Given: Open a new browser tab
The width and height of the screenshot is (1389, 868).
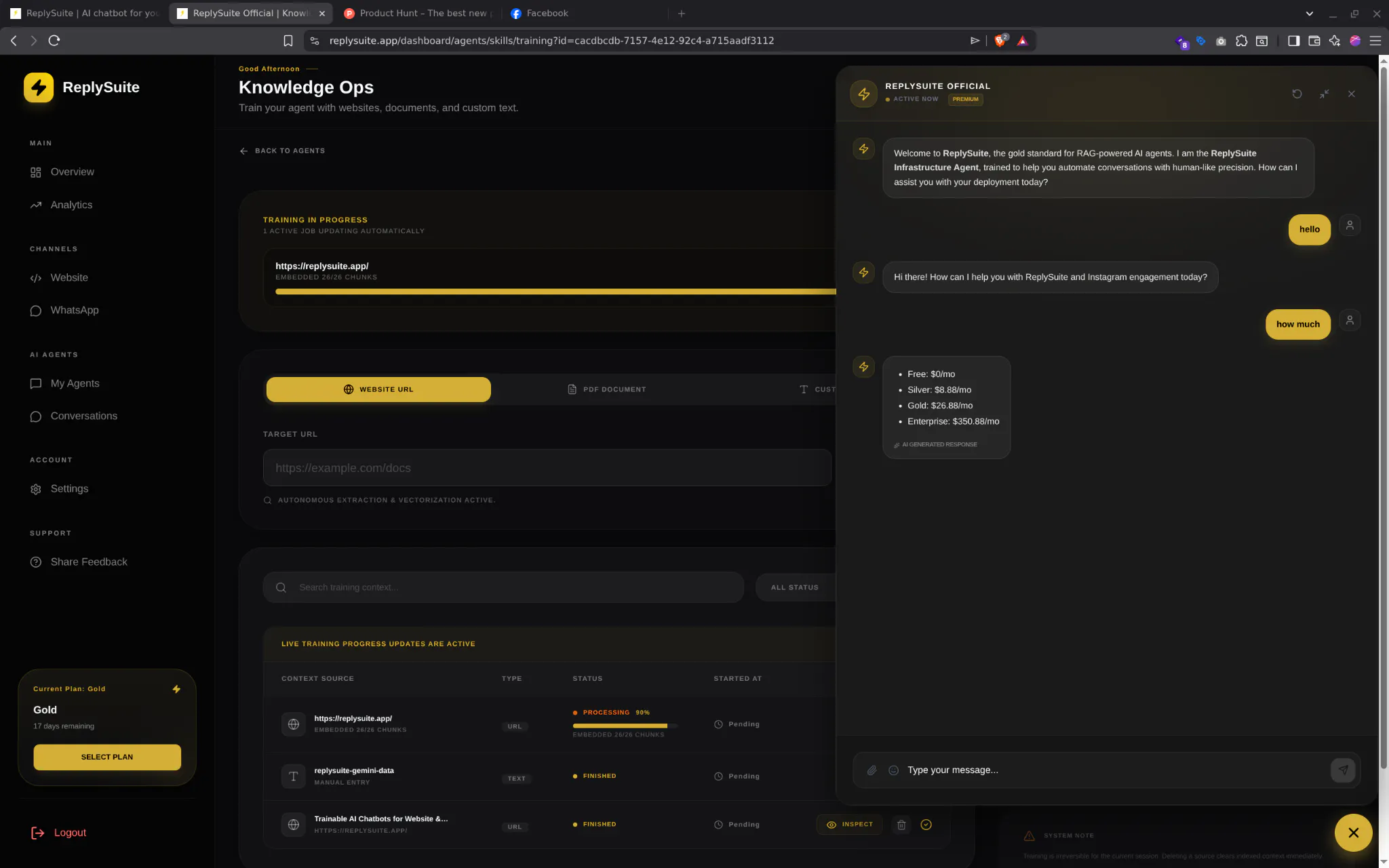Looking at the screenshot, I should (682, 14).
